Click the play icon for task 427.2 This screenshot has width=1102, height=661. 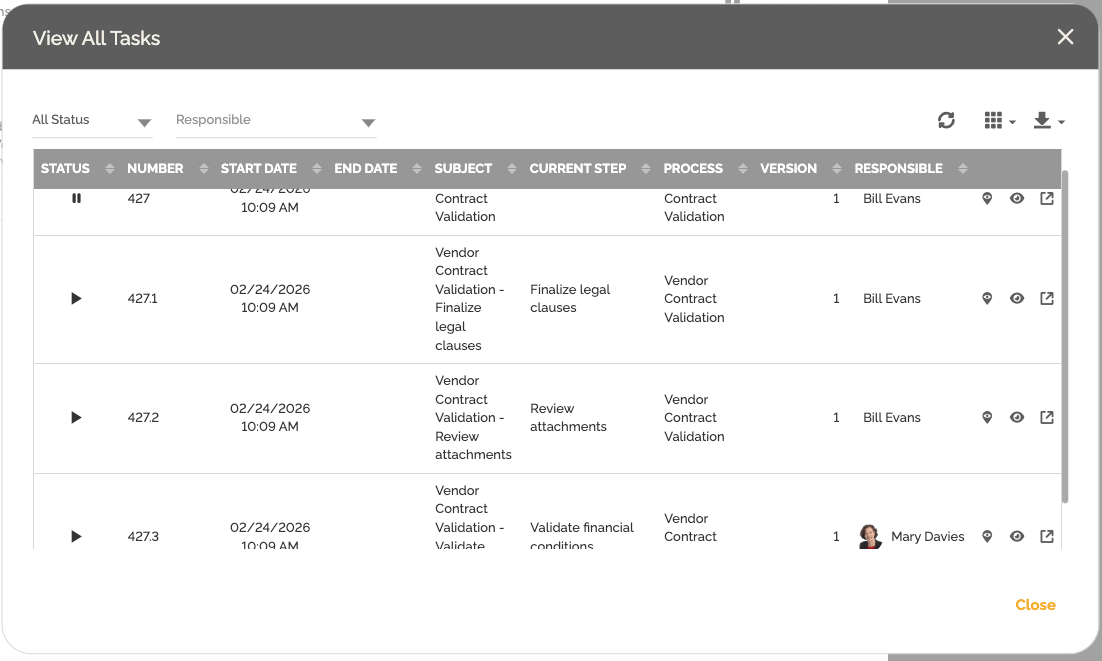tap(76, 418)
